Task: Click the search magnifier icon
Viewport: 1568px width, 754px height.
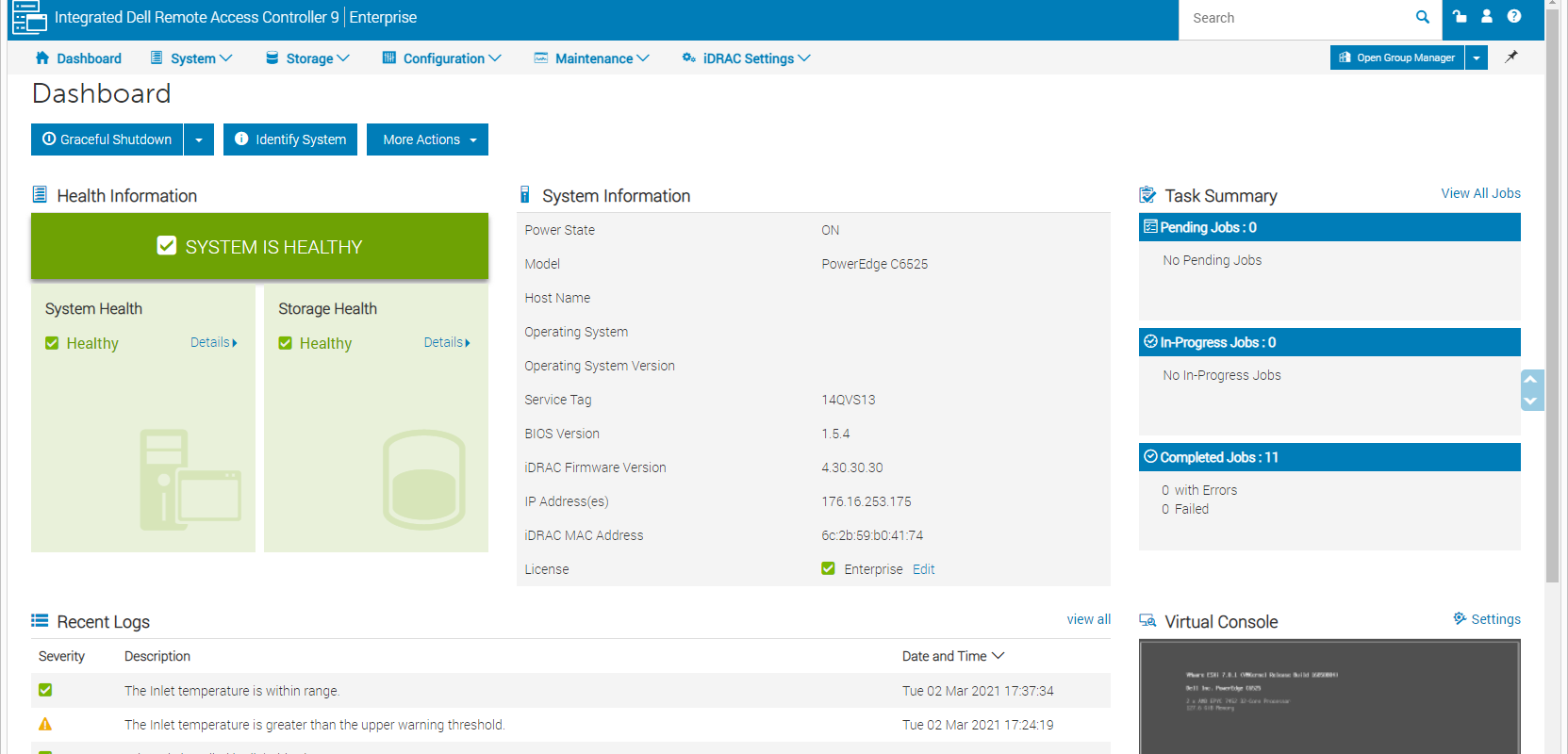Action: [x=1423, y=17]
